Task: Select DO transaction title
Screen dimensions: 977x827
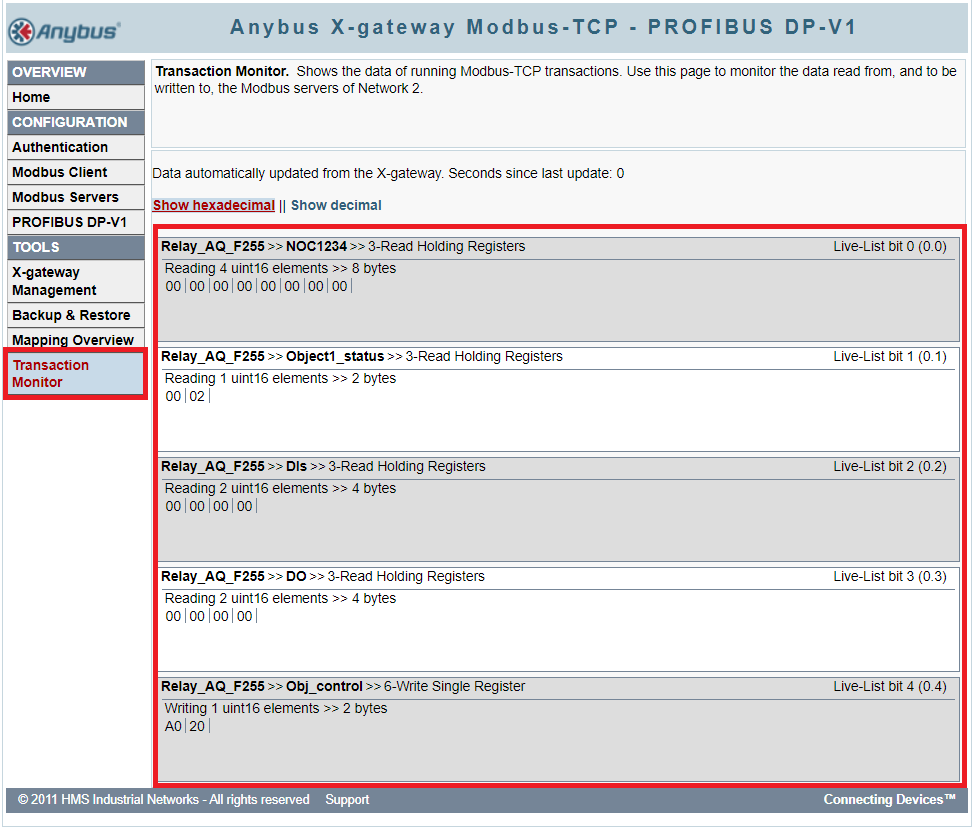Action: point(296,576)
